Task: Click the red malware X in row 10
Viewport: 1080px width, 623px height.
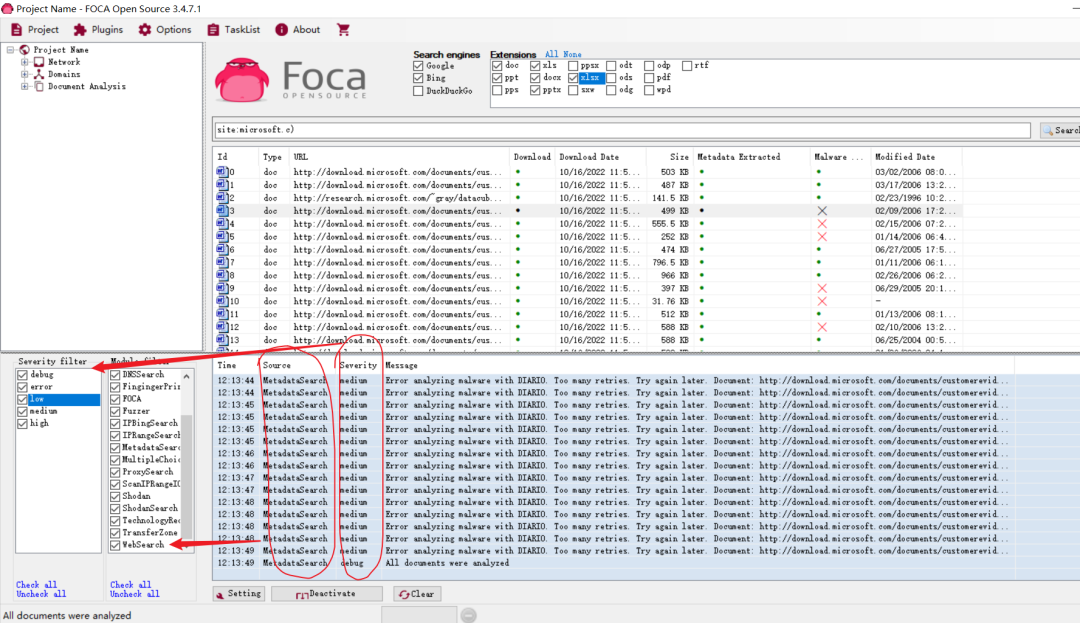Action: [822, 302]
